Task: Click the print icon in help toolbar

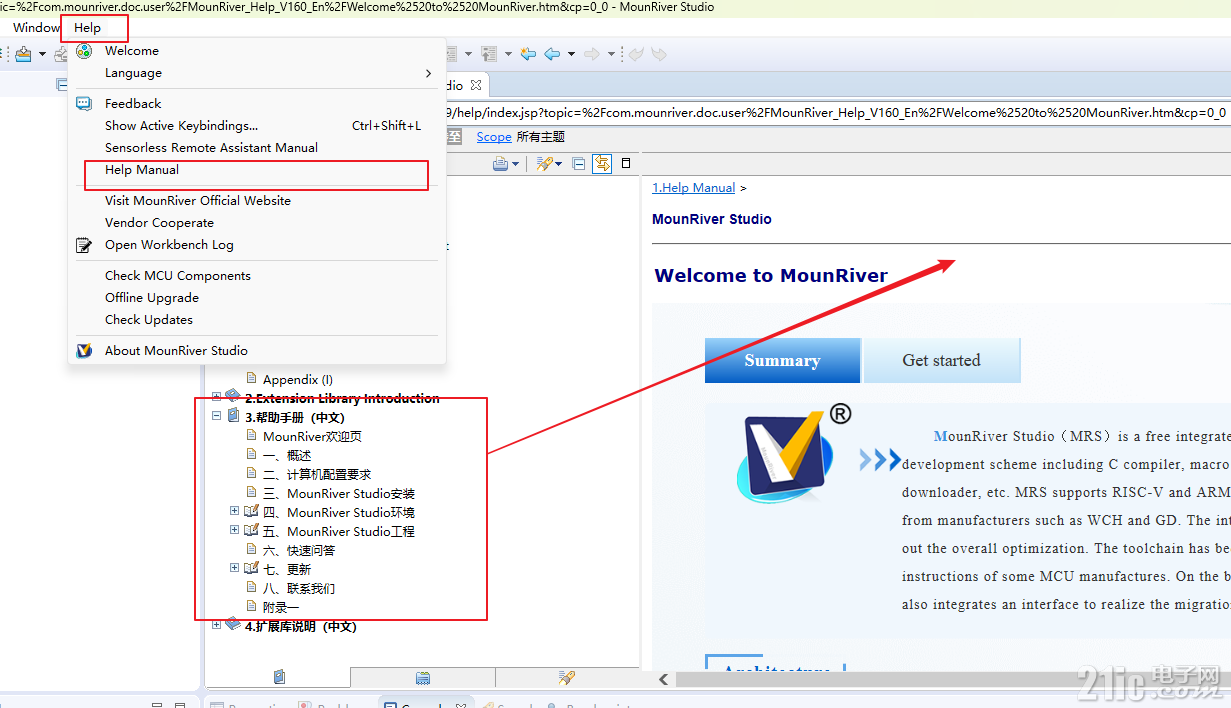Action: (x=501, y=164)
